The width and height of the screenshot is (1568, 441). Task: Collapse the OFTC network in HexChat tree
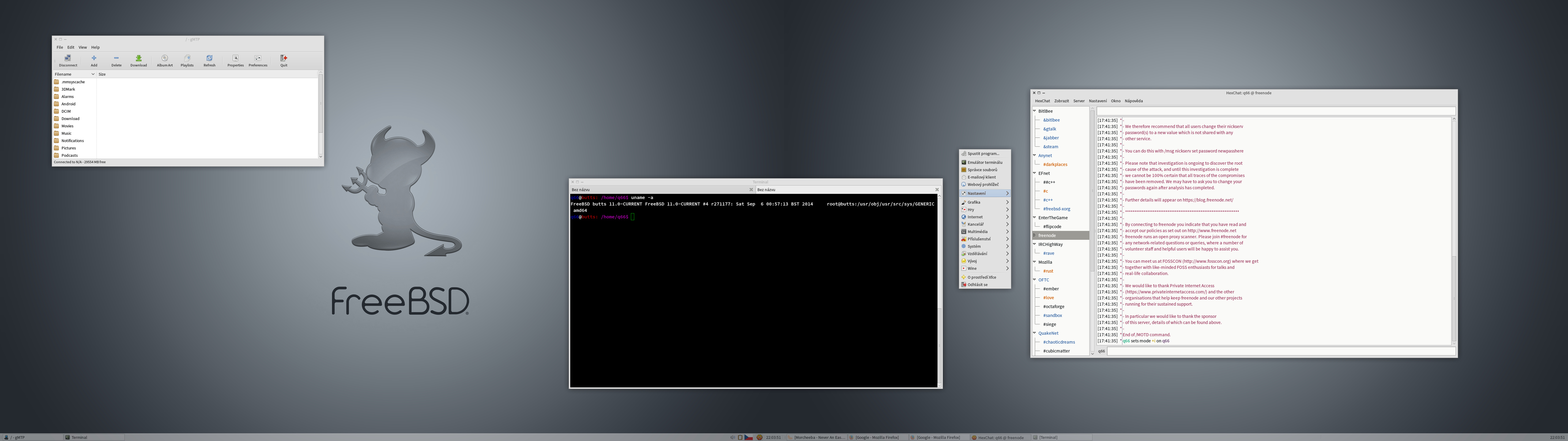click(x=1034, y=280)
